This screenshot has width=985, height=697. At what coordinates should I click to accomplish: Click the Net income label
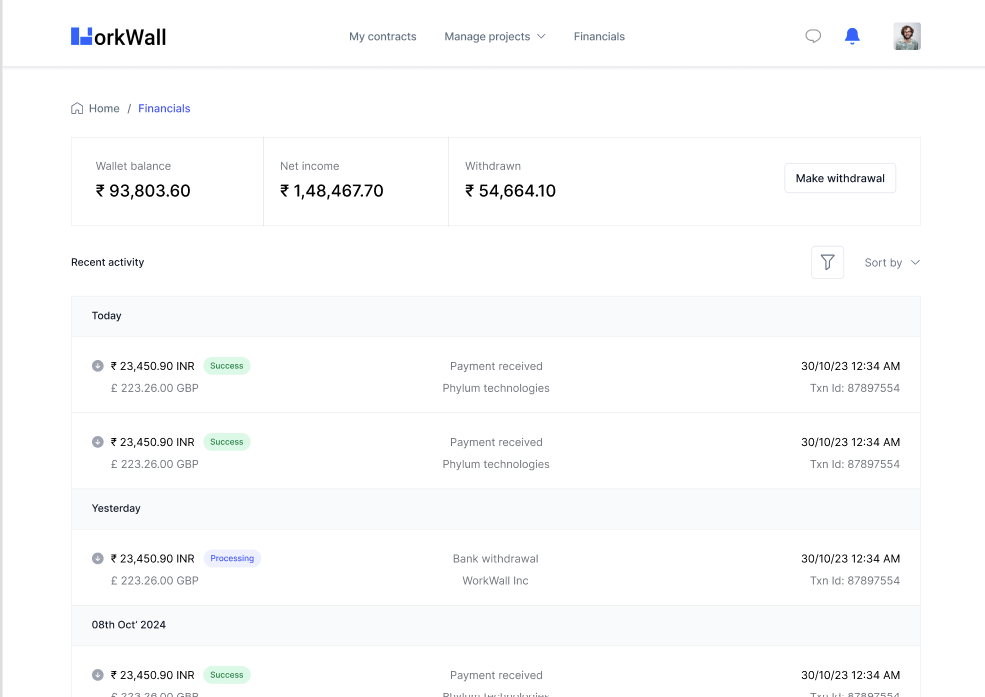pos(310,166)
